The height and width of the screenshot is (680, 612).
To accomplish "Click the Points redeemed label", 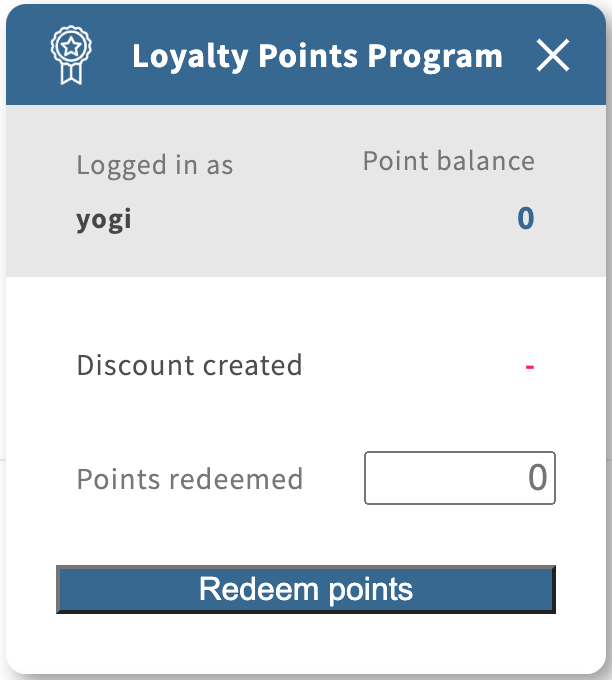I will [x=189, y=479].
